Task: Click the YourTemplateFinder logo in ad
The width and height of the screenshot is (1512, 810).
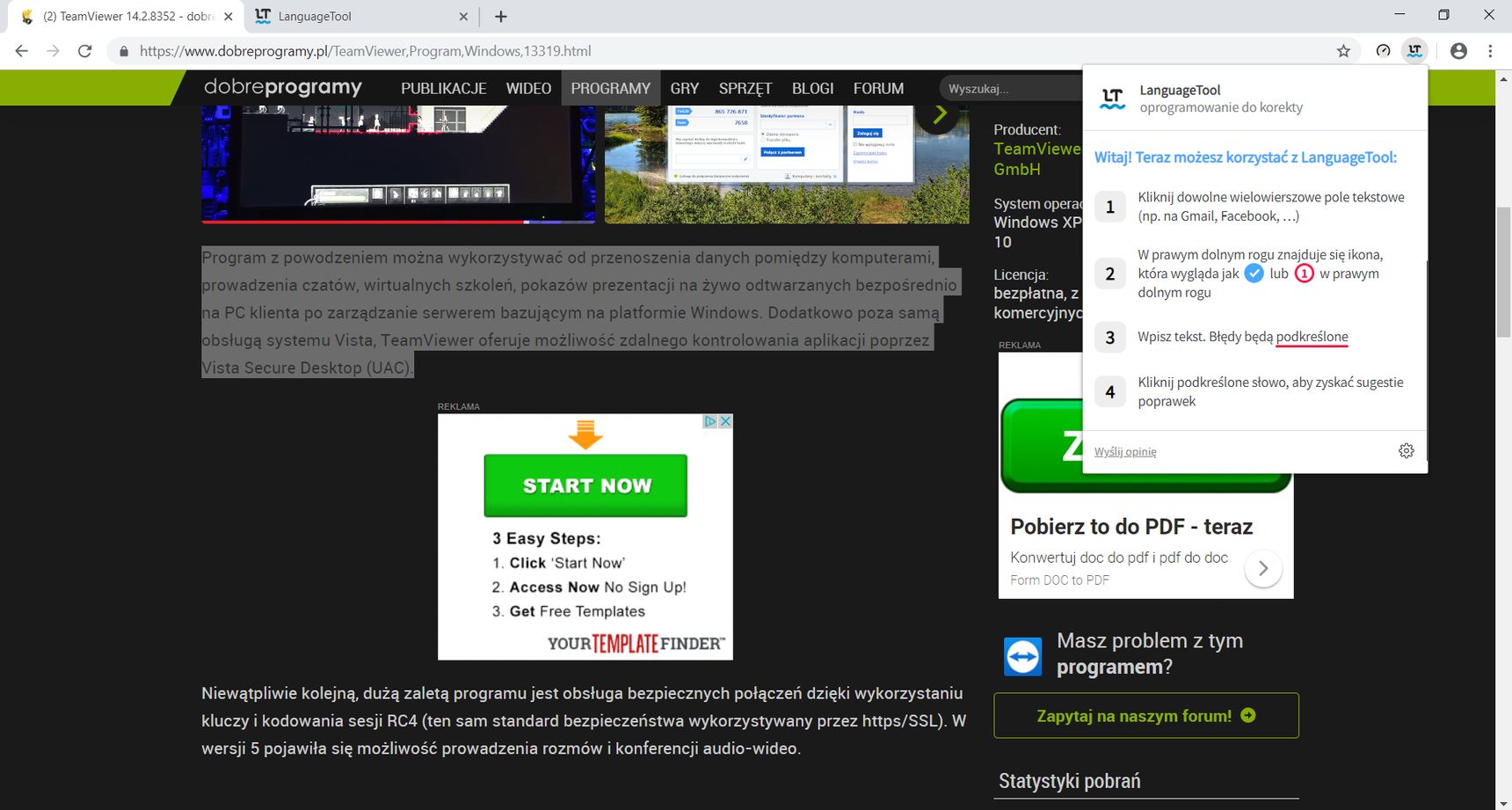Action: point(636,643)
